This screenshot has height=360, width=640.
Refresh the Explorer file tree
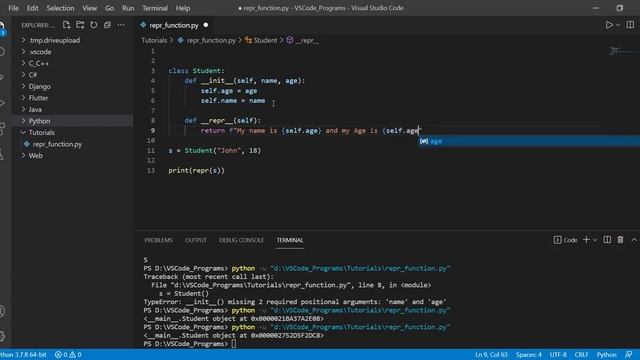tap(94, 25)
